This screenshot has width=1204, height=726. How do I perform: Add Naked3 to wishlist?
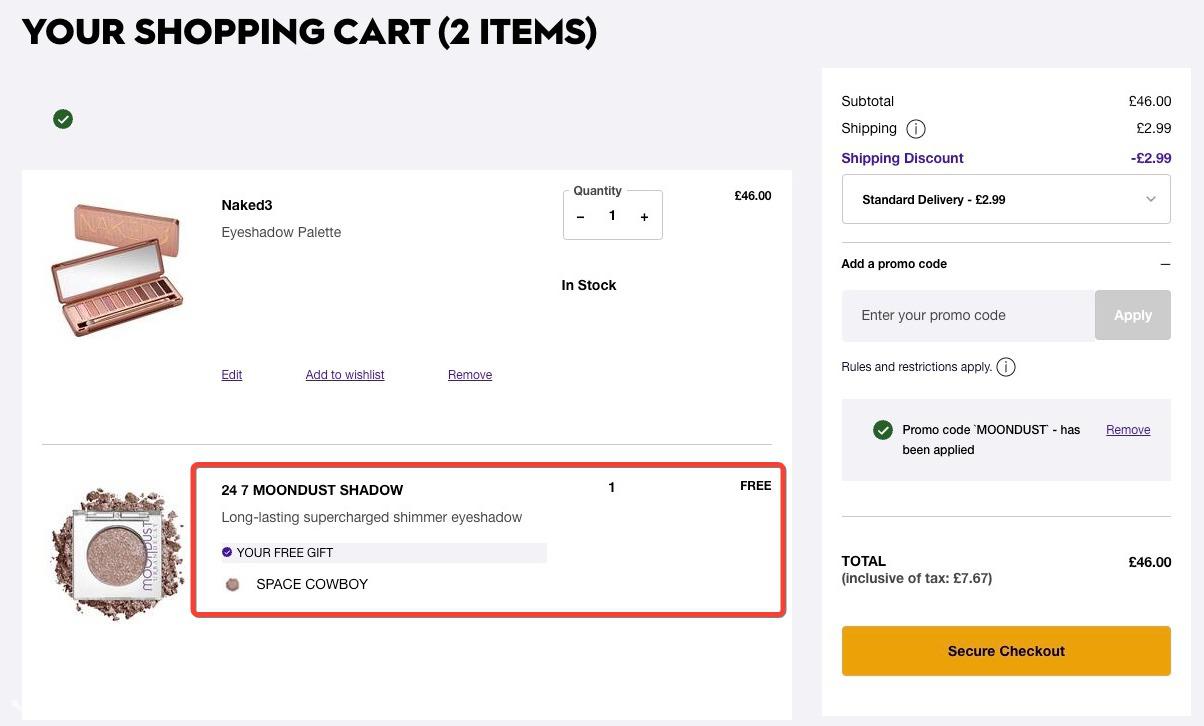(x=345, y=375)
